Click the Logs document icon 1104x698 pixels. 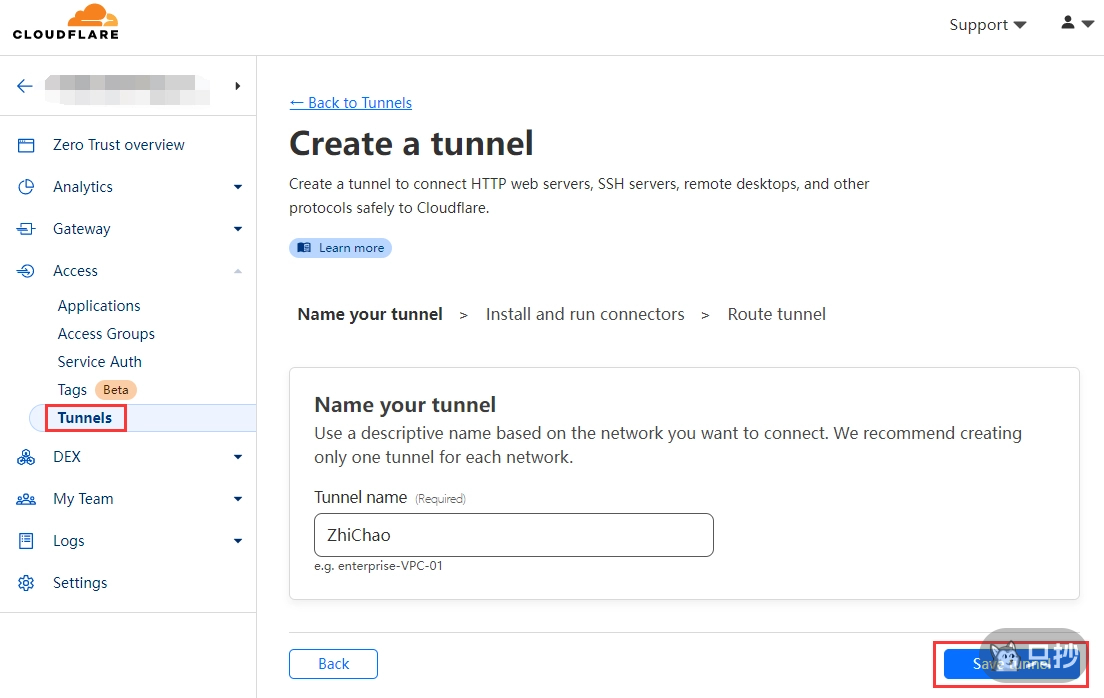pos(26,541)
